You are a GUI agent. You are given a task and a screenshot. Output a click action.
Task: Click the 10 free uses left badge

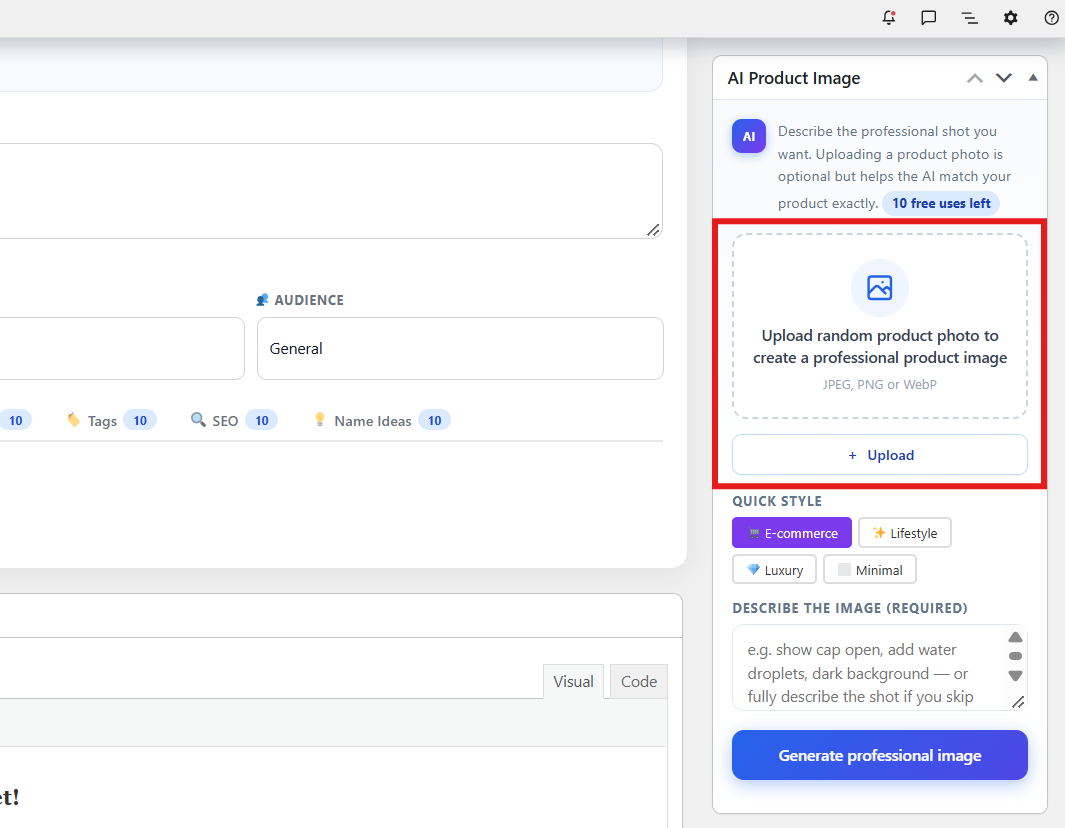click(941, 203)
